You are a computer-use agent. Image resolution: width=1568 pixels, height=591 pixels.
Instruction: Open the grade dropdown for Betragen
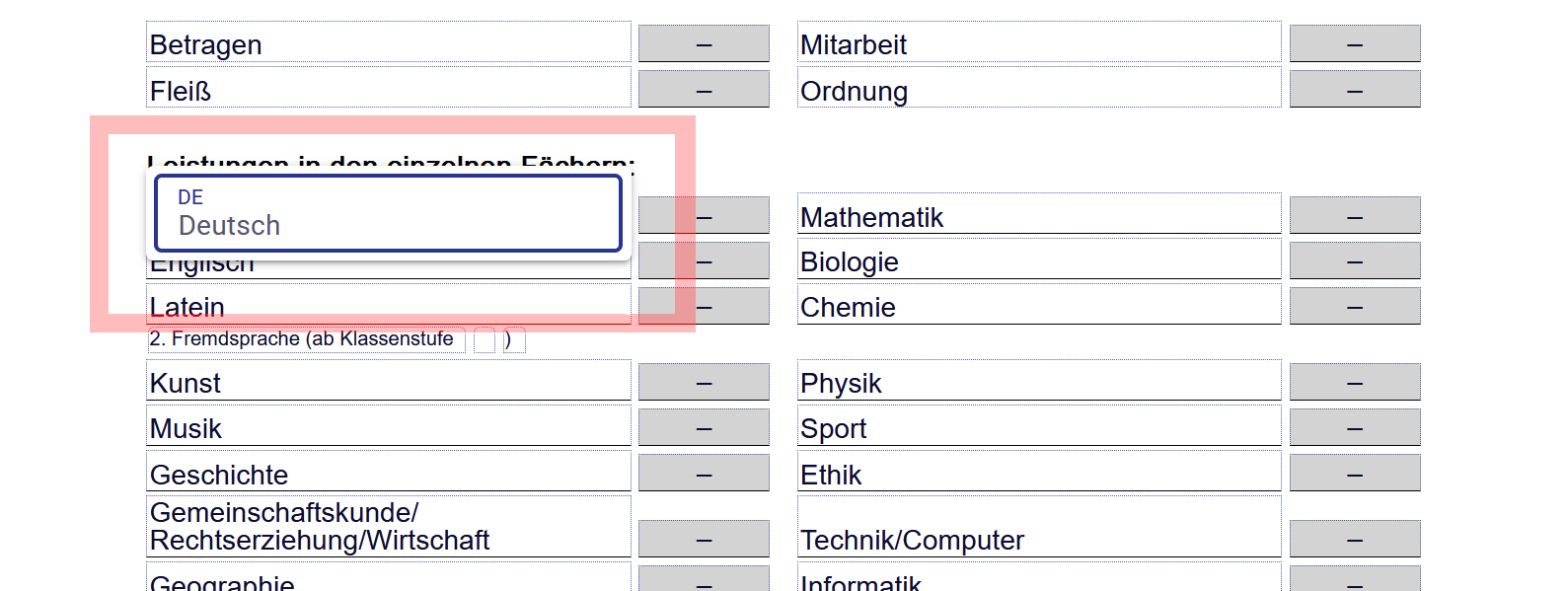[704, 44]
